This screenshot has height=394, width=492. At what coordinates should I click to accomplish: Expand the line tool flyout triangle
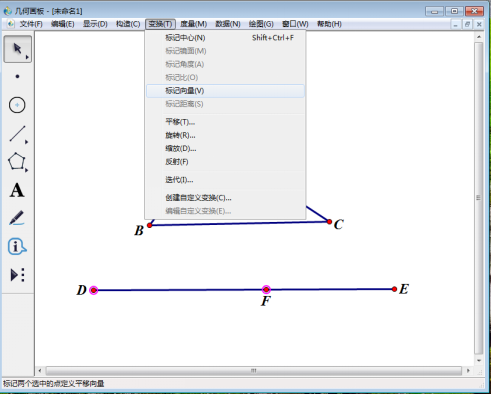tap(27, 142)
